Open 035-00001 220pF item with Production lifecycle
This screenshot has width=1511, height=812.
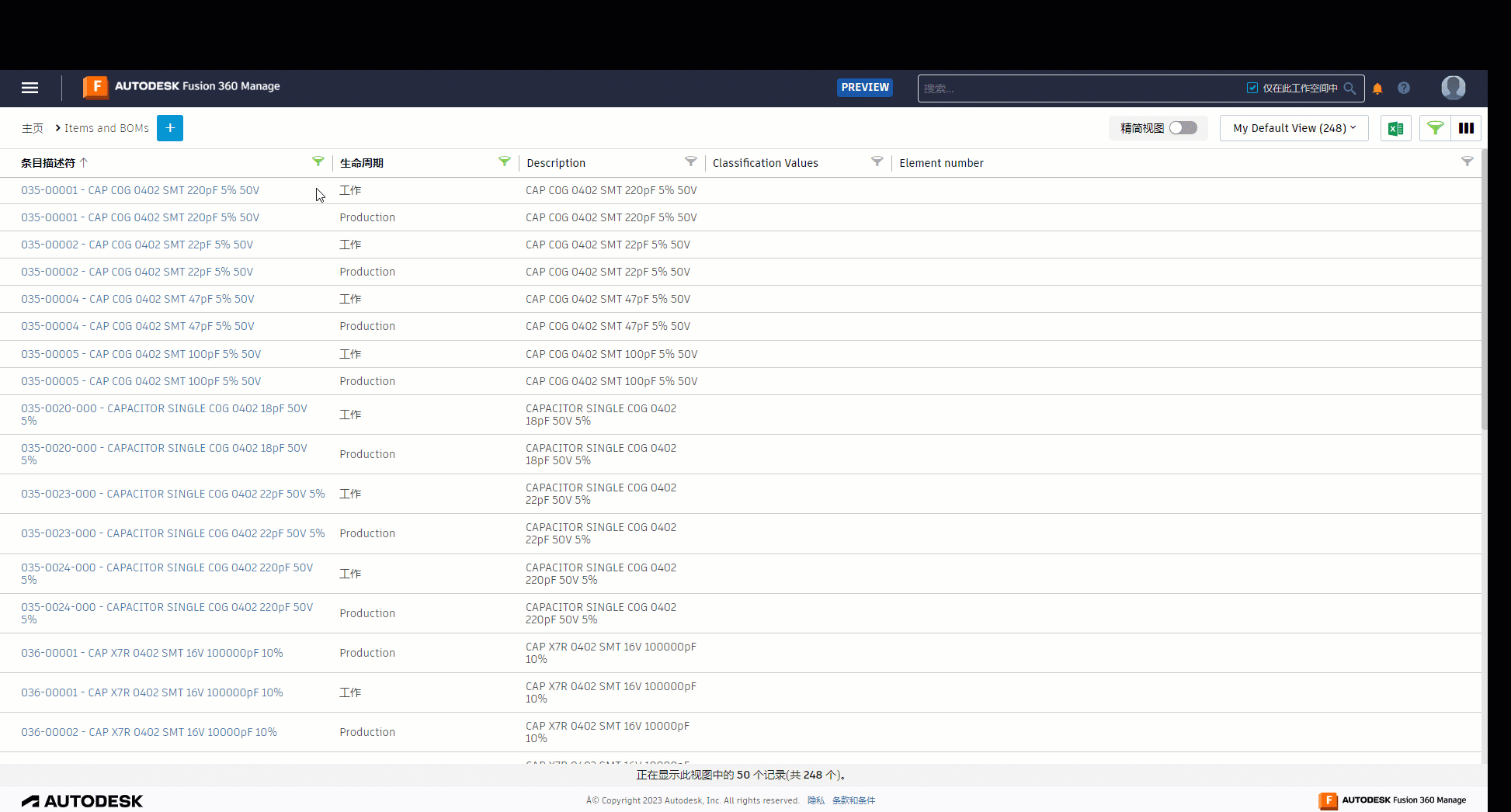click(x=140, y=217)
